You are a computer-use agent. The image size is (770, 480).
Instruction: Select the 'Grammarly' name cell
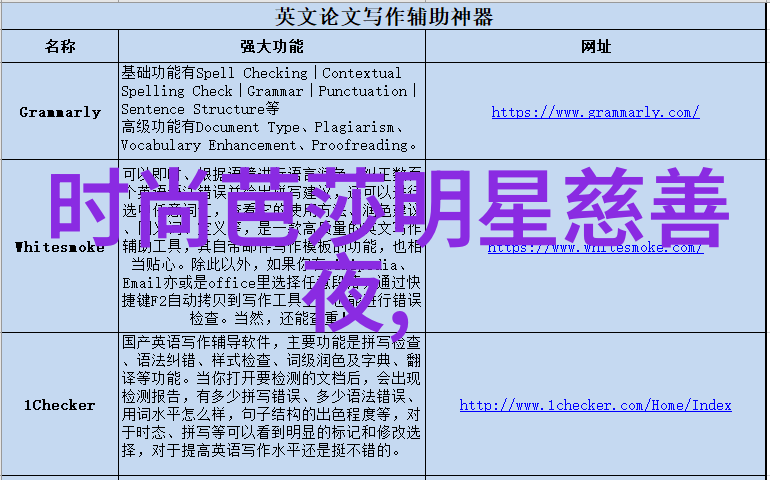(60, 111)
